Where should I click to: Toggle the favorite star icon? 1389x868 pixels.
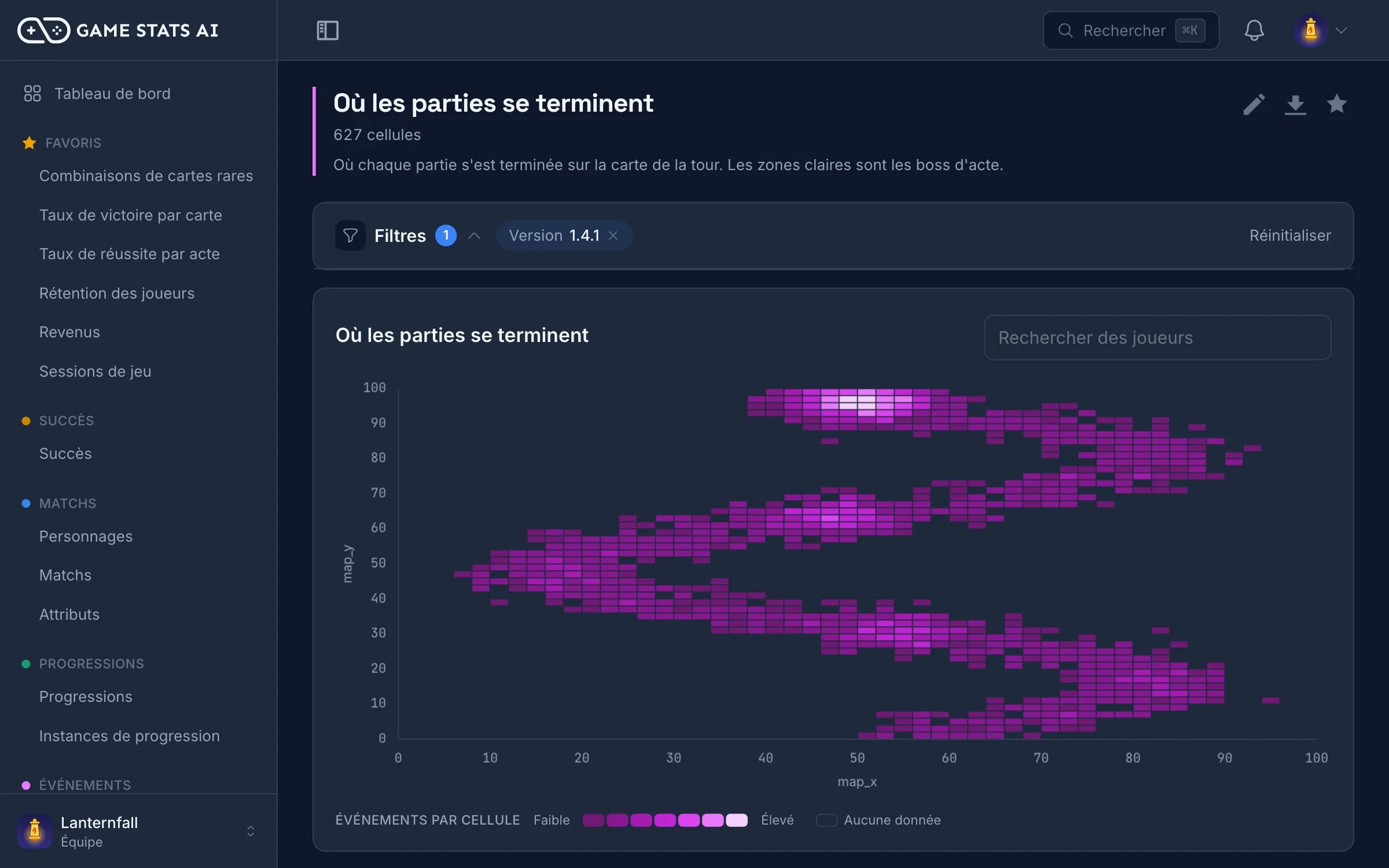pos(1336,104)
